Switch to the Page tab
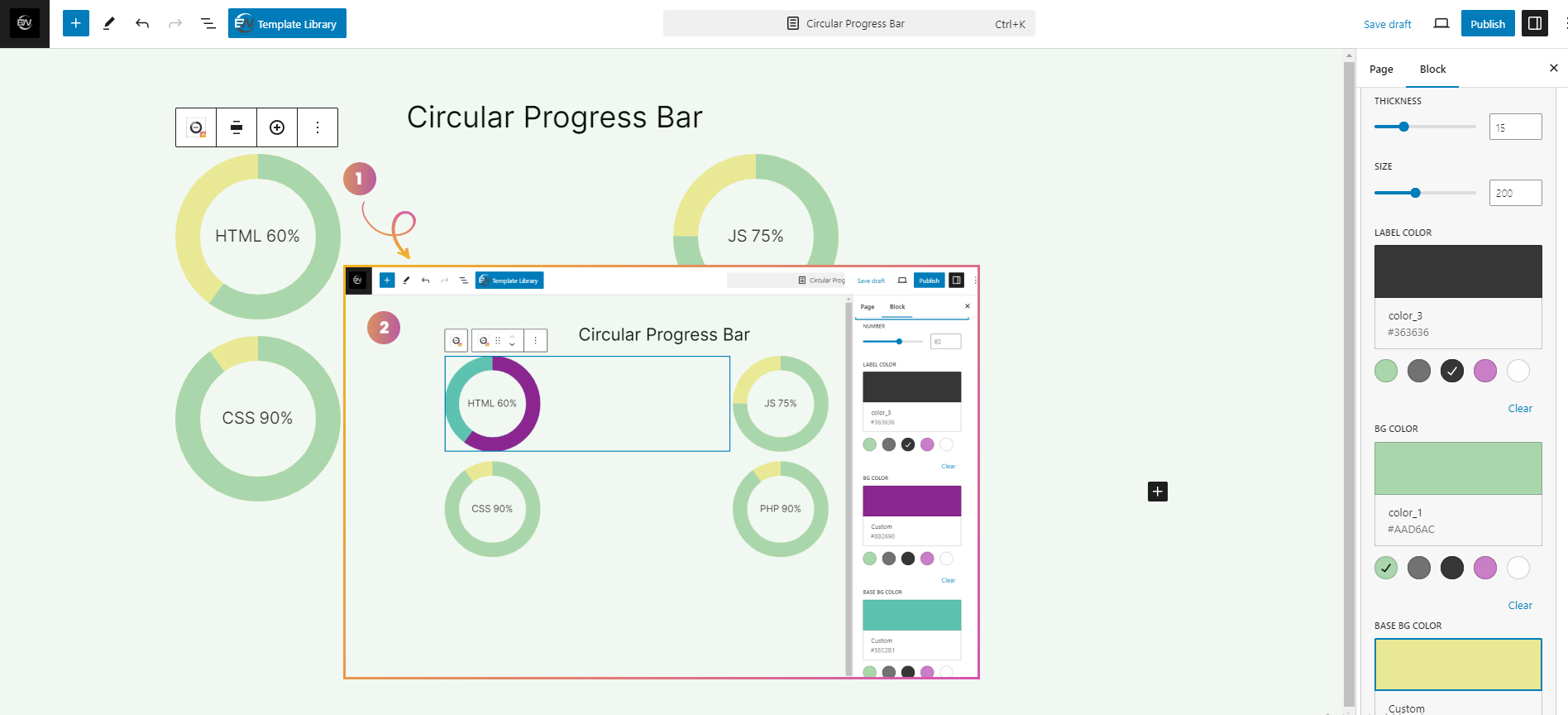 point(1381,69)
